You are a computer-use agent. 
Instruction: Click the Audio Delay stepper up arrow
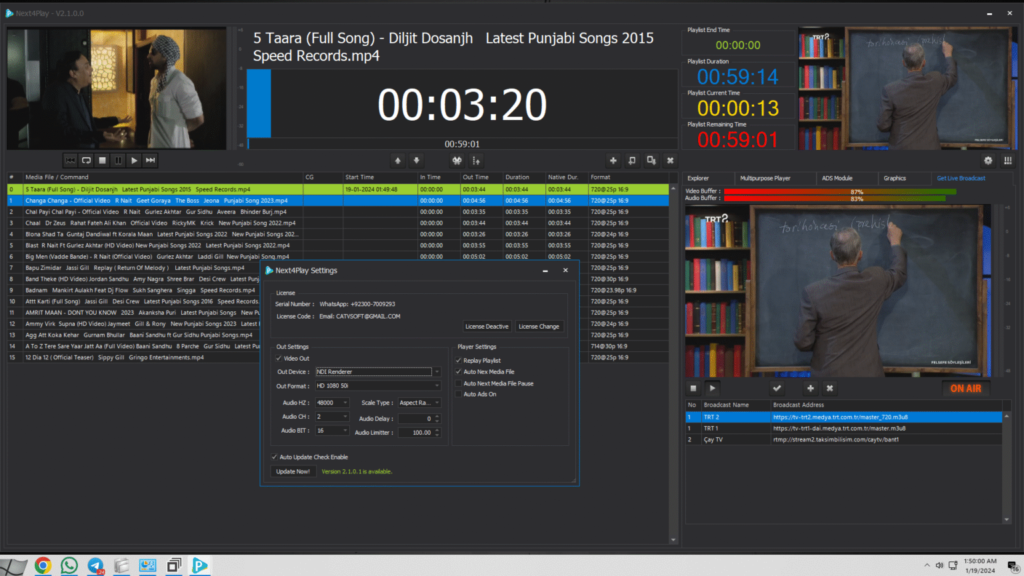pos(436,414)
